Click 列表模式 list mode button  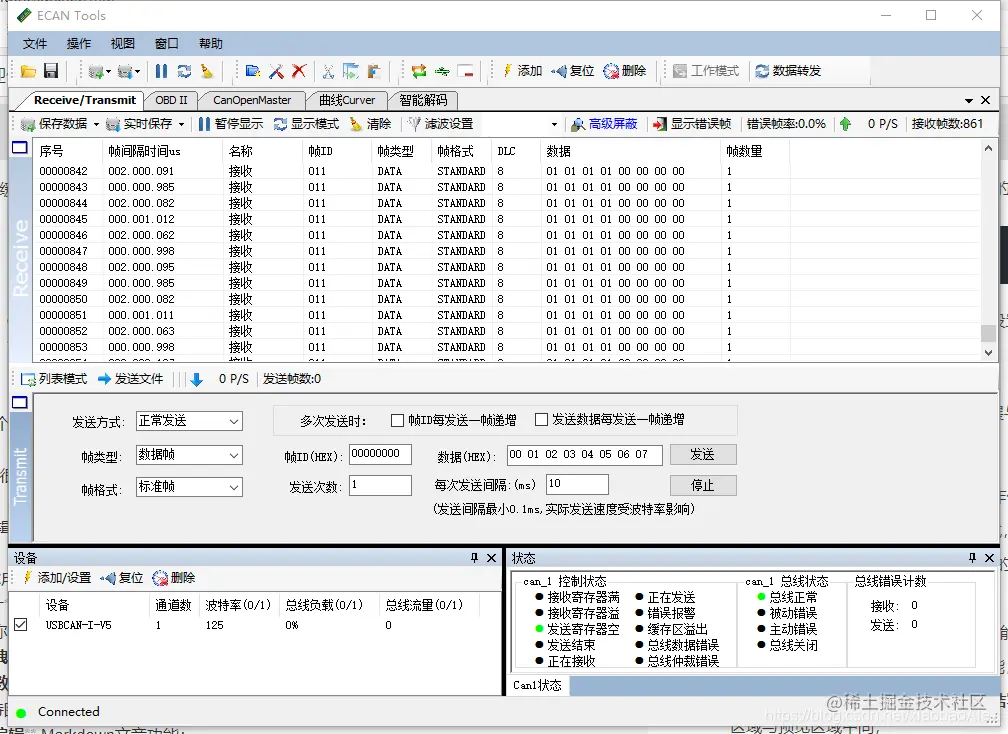54,379
